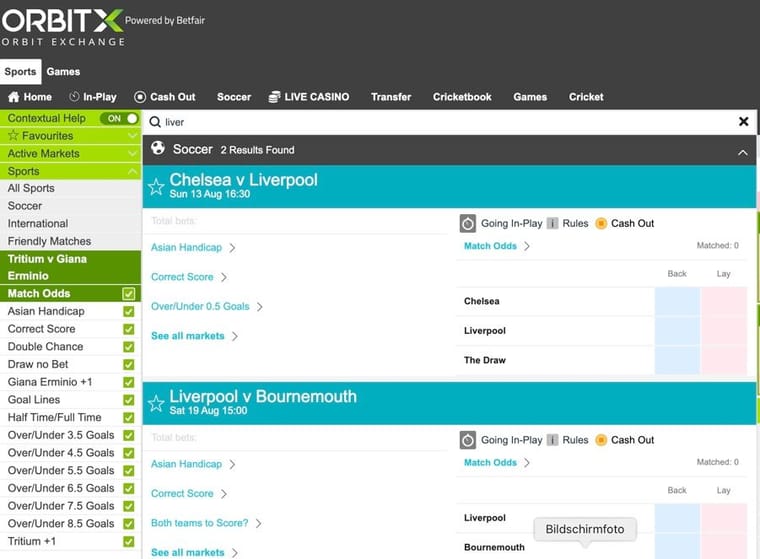This screenshot has height=559, width=760.
Task: Click the Going In-Play clock icon for Liverpool v Bournemouth
Action: pos(467,440)
